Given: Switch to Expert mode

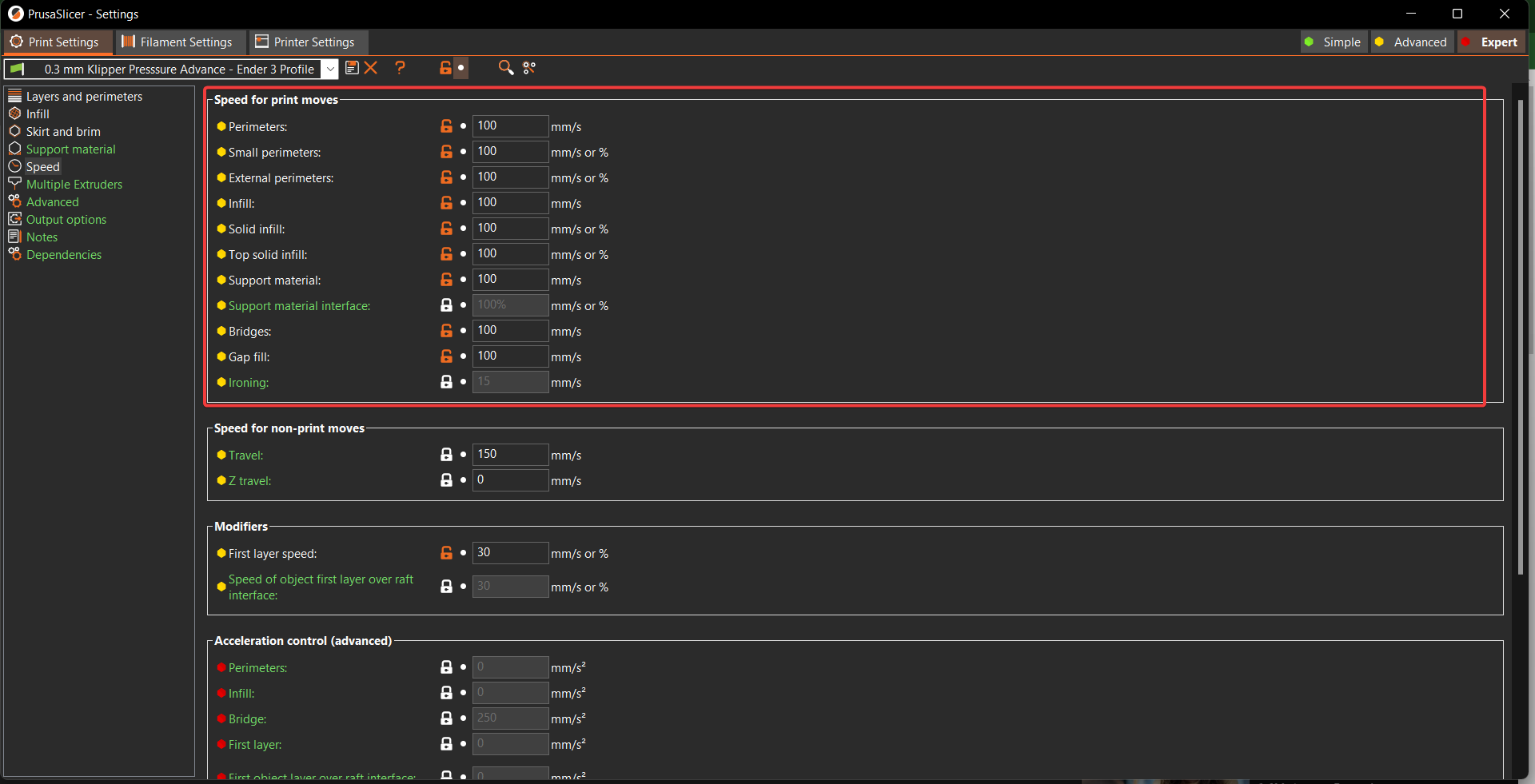Looking at the screenshot, I should coord(1491,42).
